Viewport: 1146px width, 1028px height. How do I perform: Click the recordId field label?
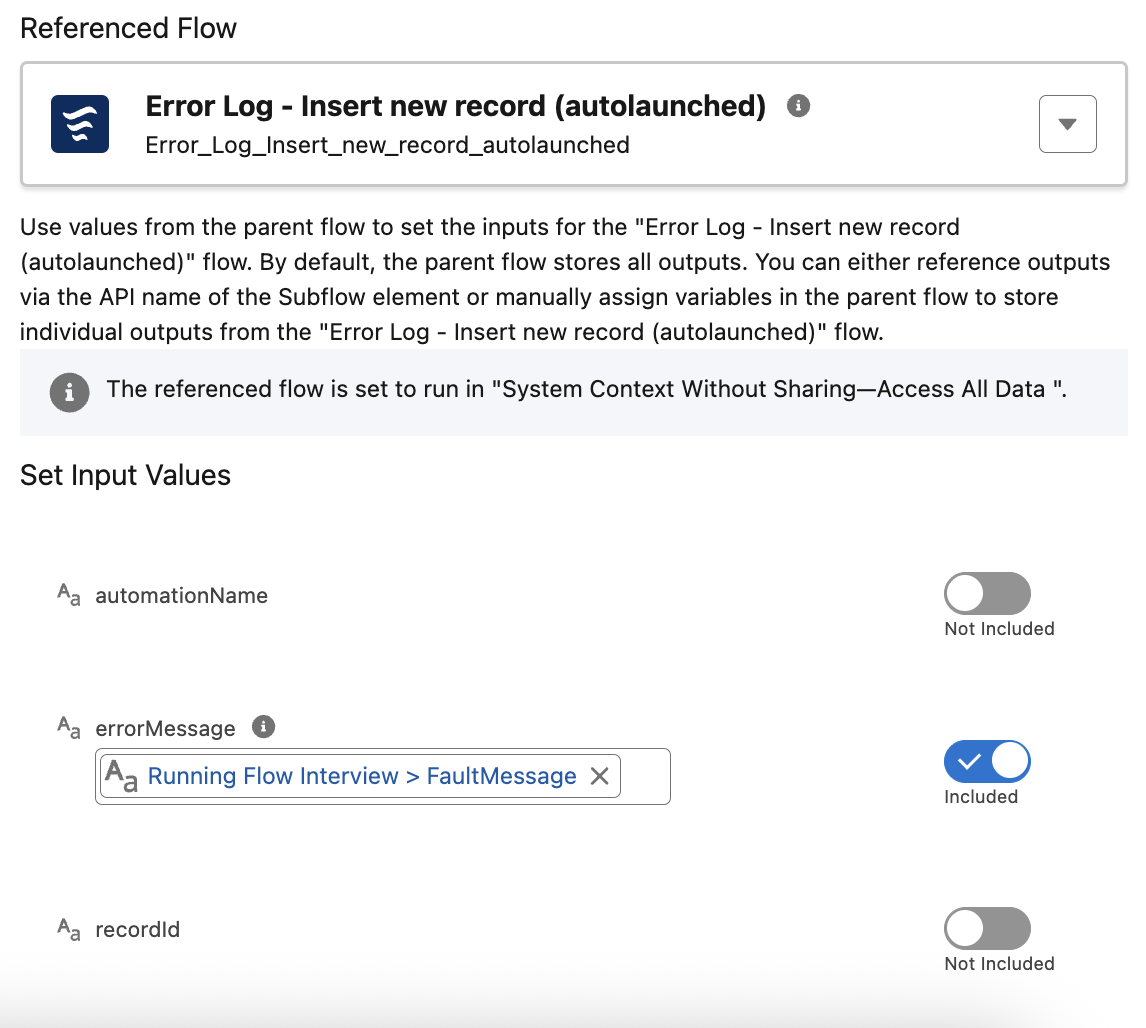137,930
